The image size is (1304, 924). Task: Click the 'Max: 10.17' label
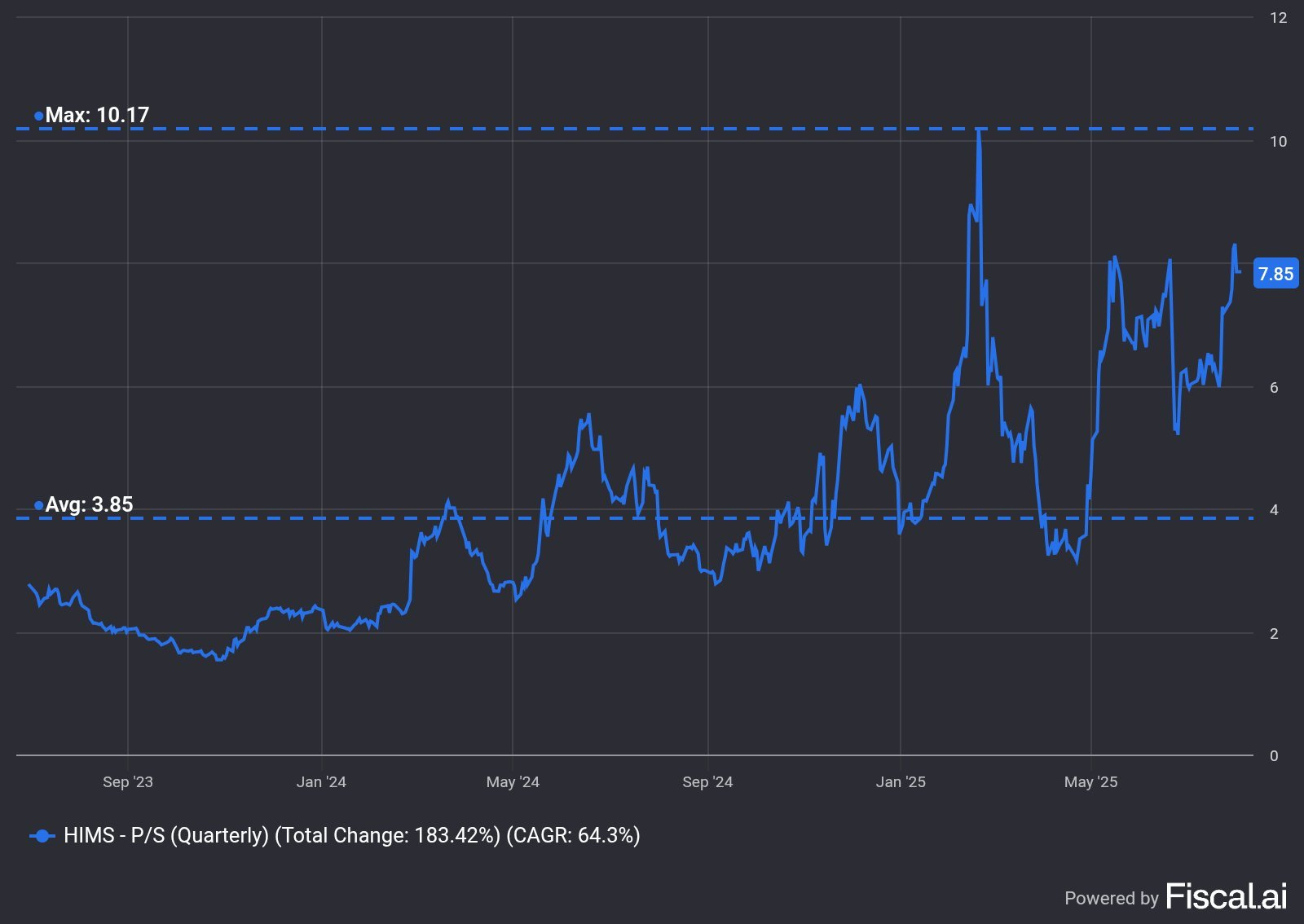(97, 115)
